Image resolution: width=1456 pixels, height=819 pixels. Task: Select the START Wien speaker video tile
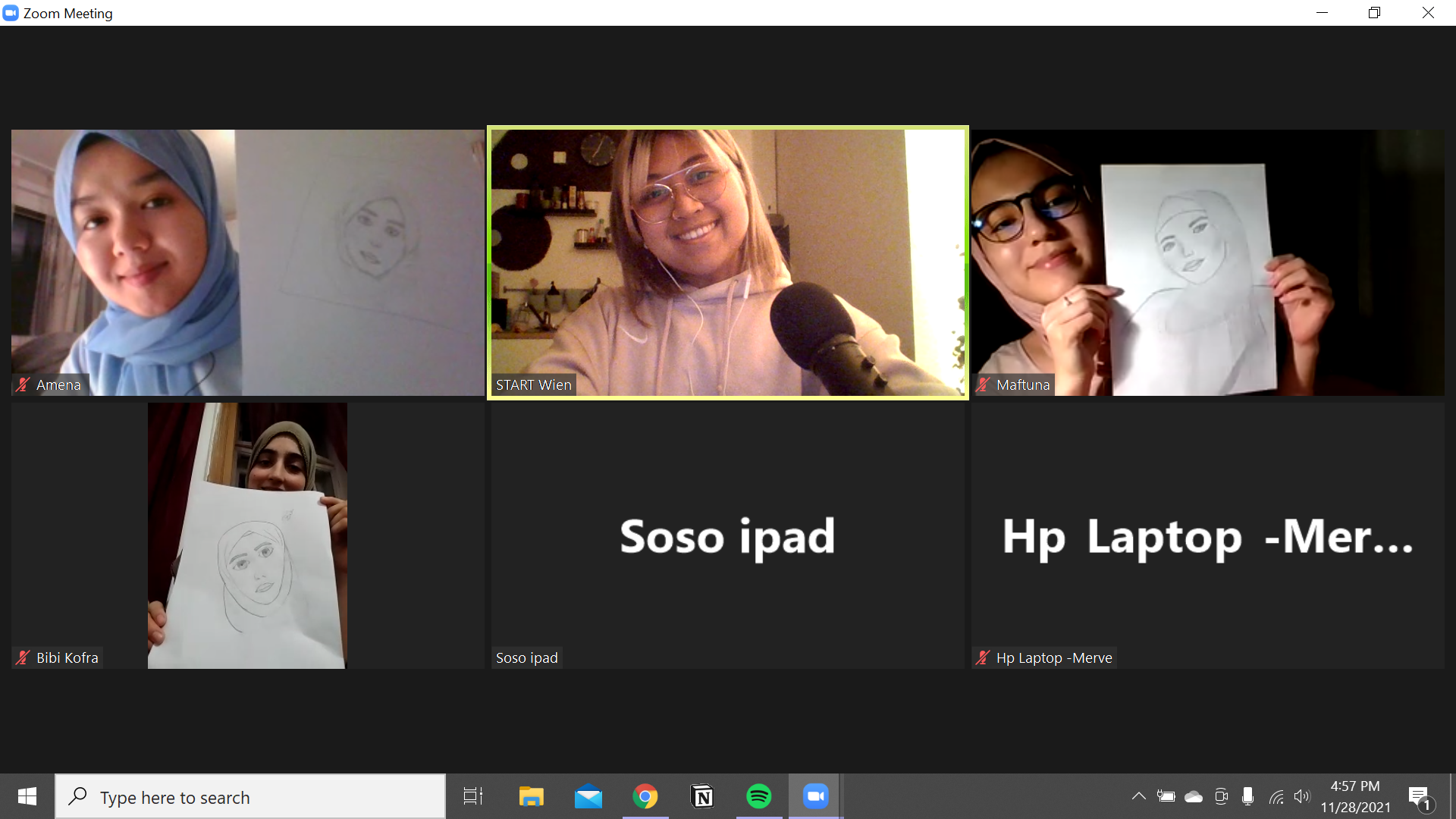pyautogui.click(x=728, y=262)
